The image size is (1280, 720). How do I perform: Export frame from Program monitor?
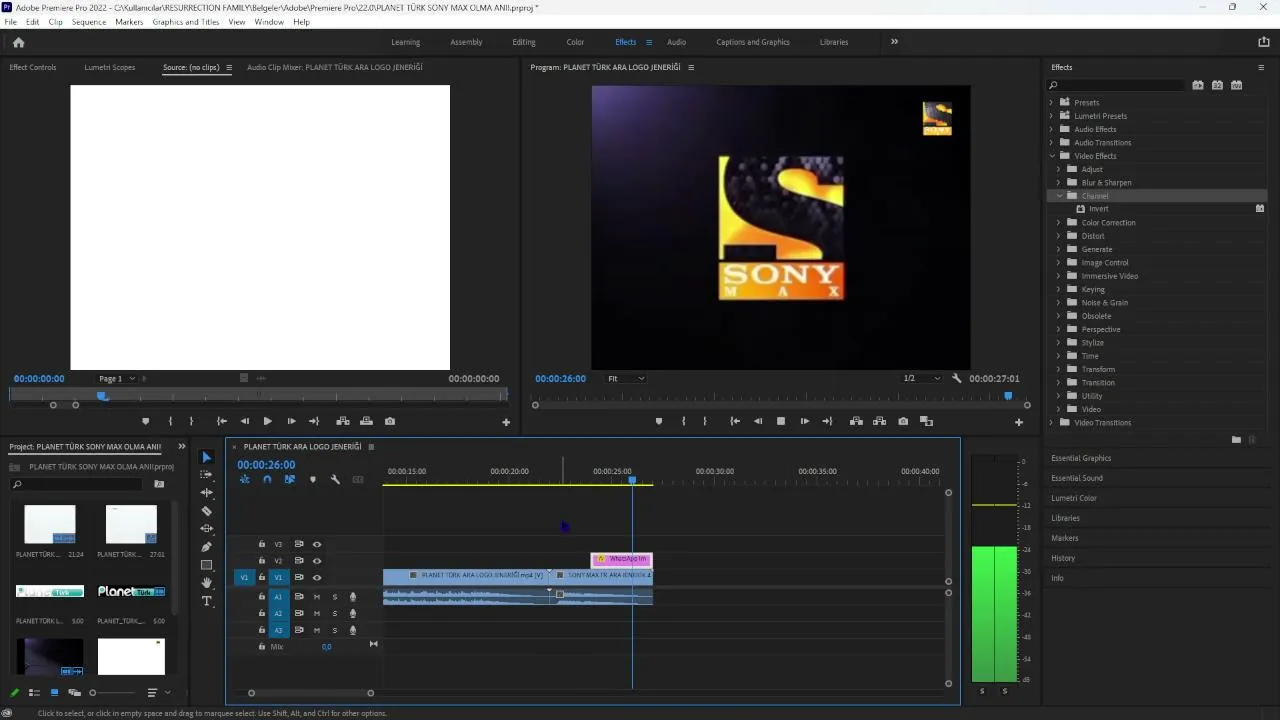click(x=903, y=421)
